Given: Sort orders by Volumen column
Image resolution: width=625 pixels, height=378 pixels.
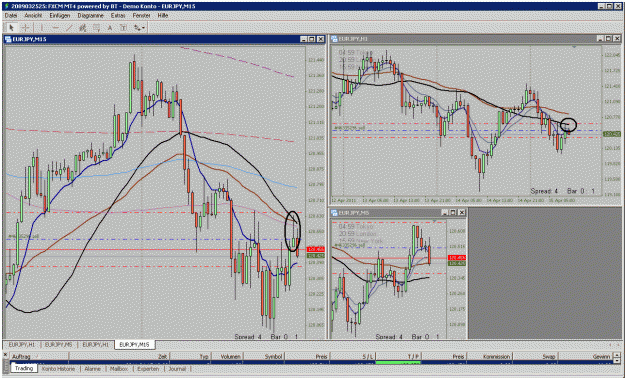Looking at the screenshot, I should click(x=228, y=356).
